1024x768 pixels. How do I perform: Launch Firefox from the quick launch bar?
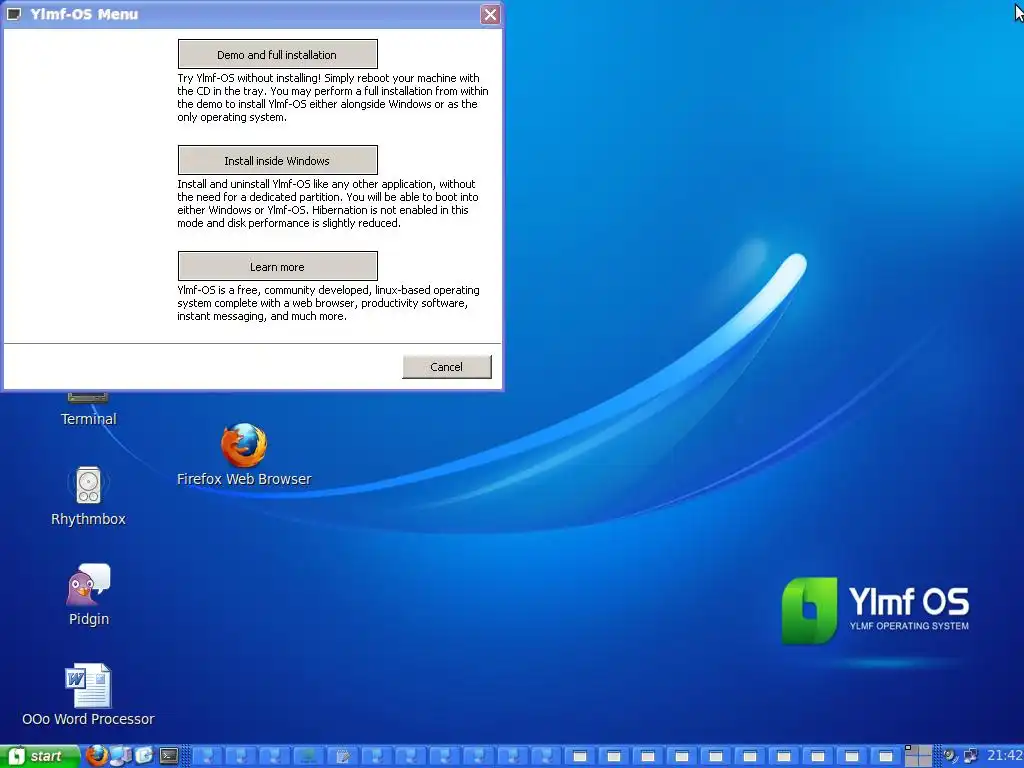coord(97,756)
